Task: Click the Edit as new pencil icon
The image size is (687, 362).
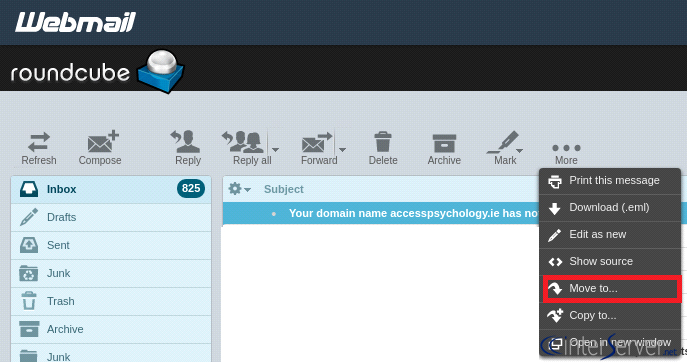Action: [555, 235]
